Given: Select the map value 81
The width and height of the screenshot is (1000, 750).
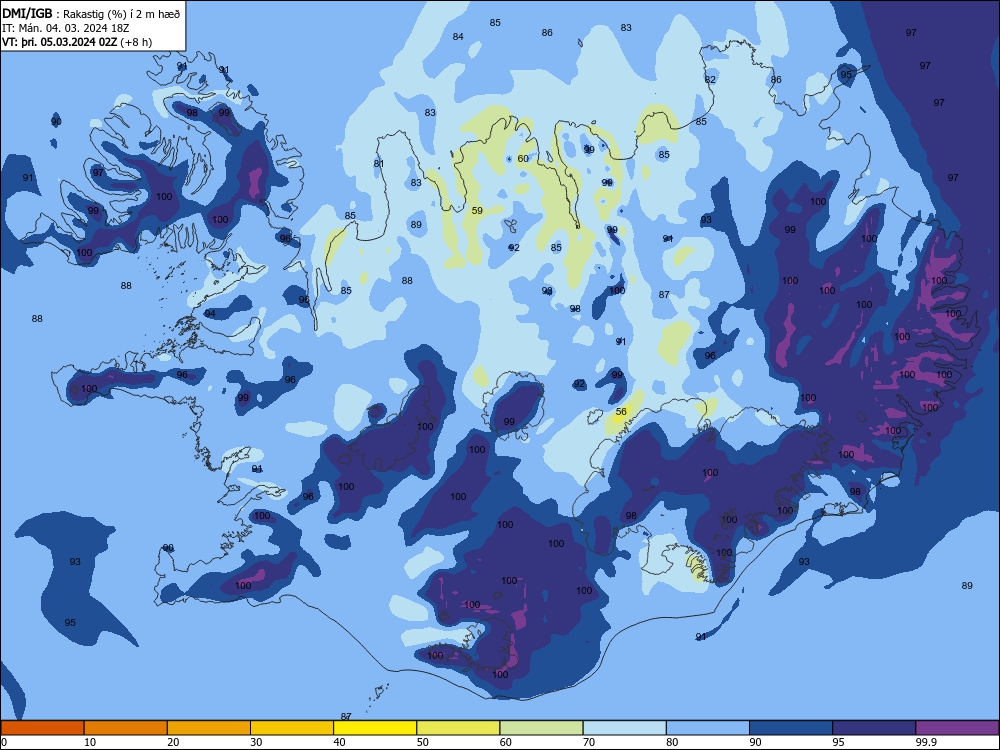Looking at the screenshot, I should click(x=379, y=163).
